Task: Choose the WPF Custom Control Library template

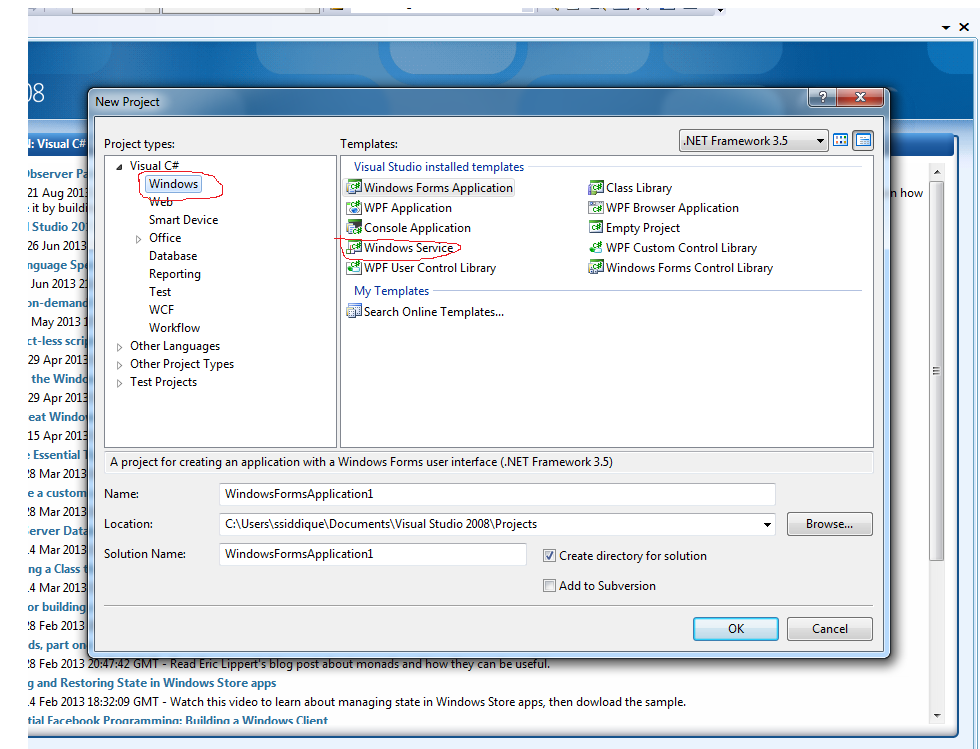Action: tap(678, 247)
